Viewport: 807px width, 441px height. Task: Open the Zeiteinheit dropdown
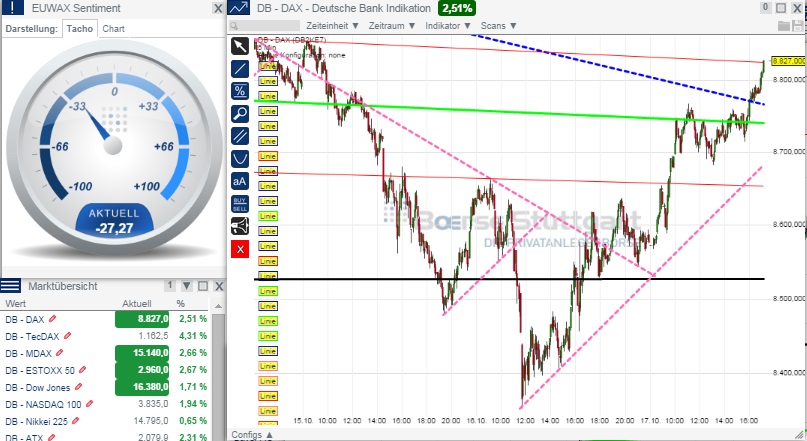point(332,26)
